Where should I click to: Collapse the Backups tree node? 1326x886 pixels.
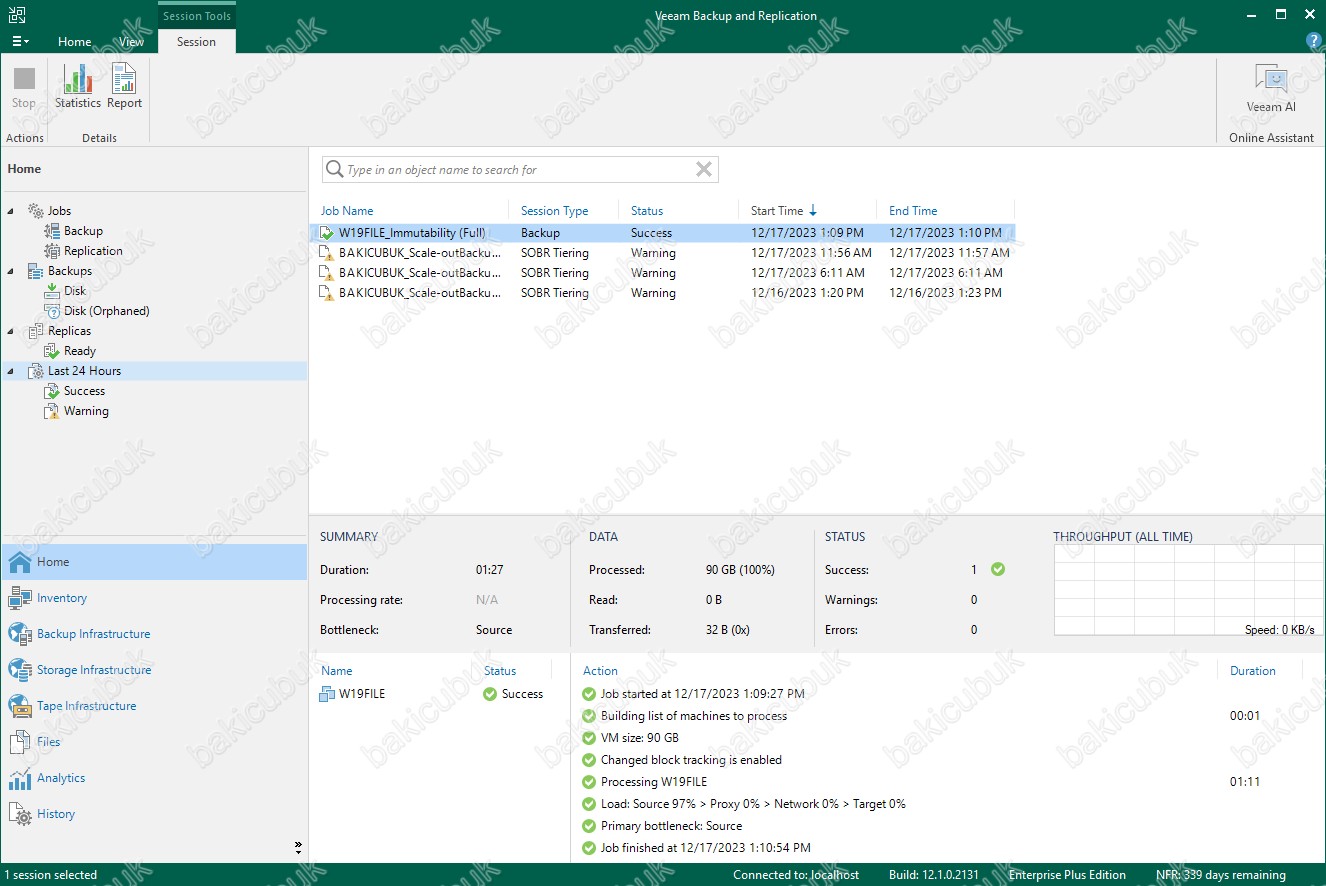tap(10, 271)
